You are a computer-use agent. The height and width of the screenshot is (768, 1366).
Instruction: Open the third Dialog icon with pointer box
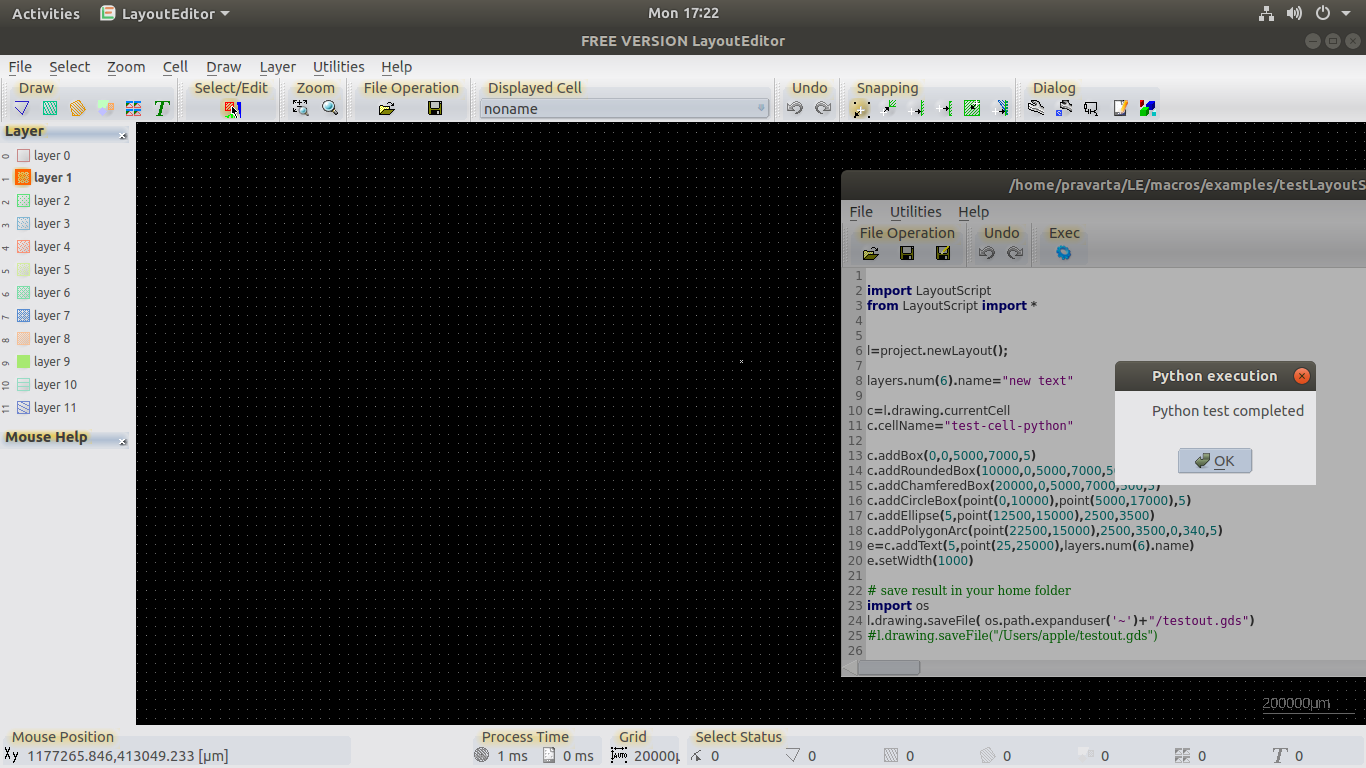(1092, 108)
